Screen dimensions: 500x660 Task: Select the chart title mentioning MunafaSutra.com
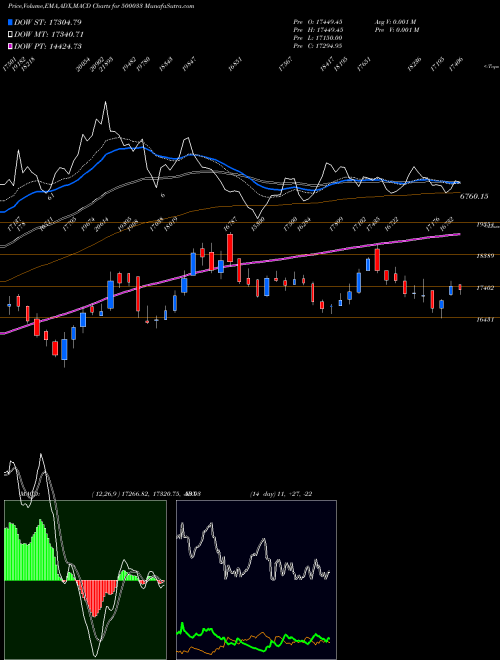tap(101, 7)
